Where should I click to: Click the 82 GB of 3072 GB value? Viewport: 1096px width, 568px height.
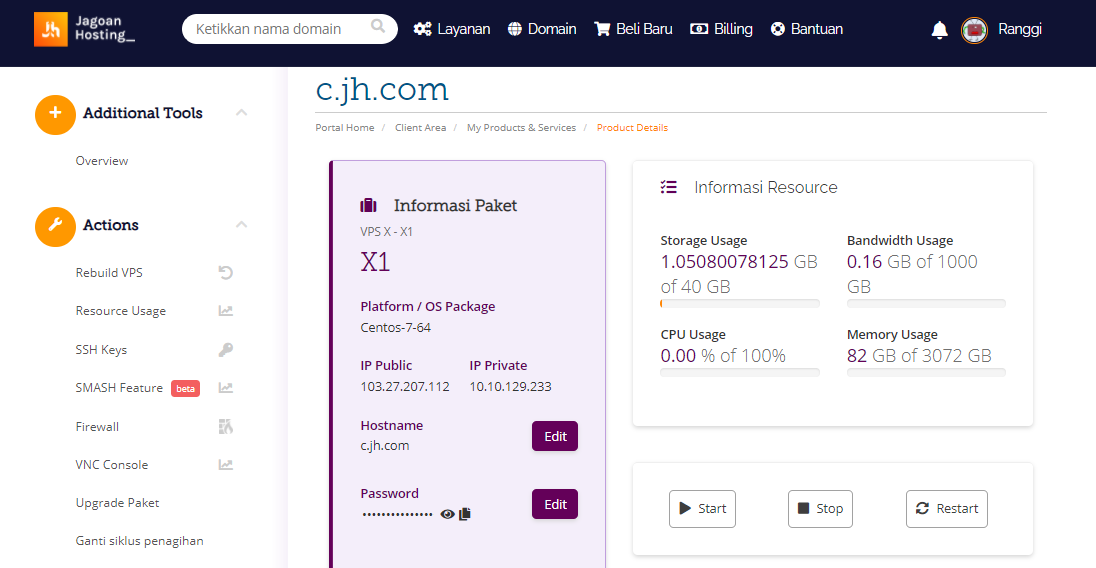919,356
